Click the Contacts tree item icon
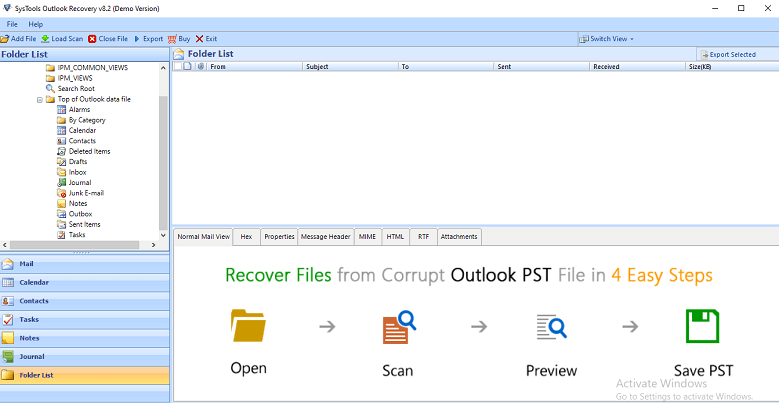Screen dimensions: 779x403 (x=62, y=141)
